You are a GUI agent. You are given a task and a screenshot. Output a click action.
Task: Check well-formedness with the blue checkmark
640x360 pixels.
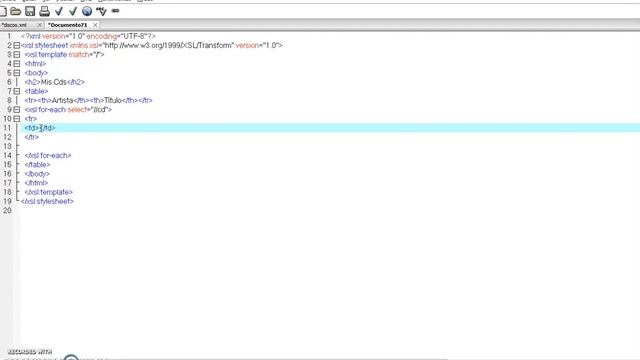[59, 11]
